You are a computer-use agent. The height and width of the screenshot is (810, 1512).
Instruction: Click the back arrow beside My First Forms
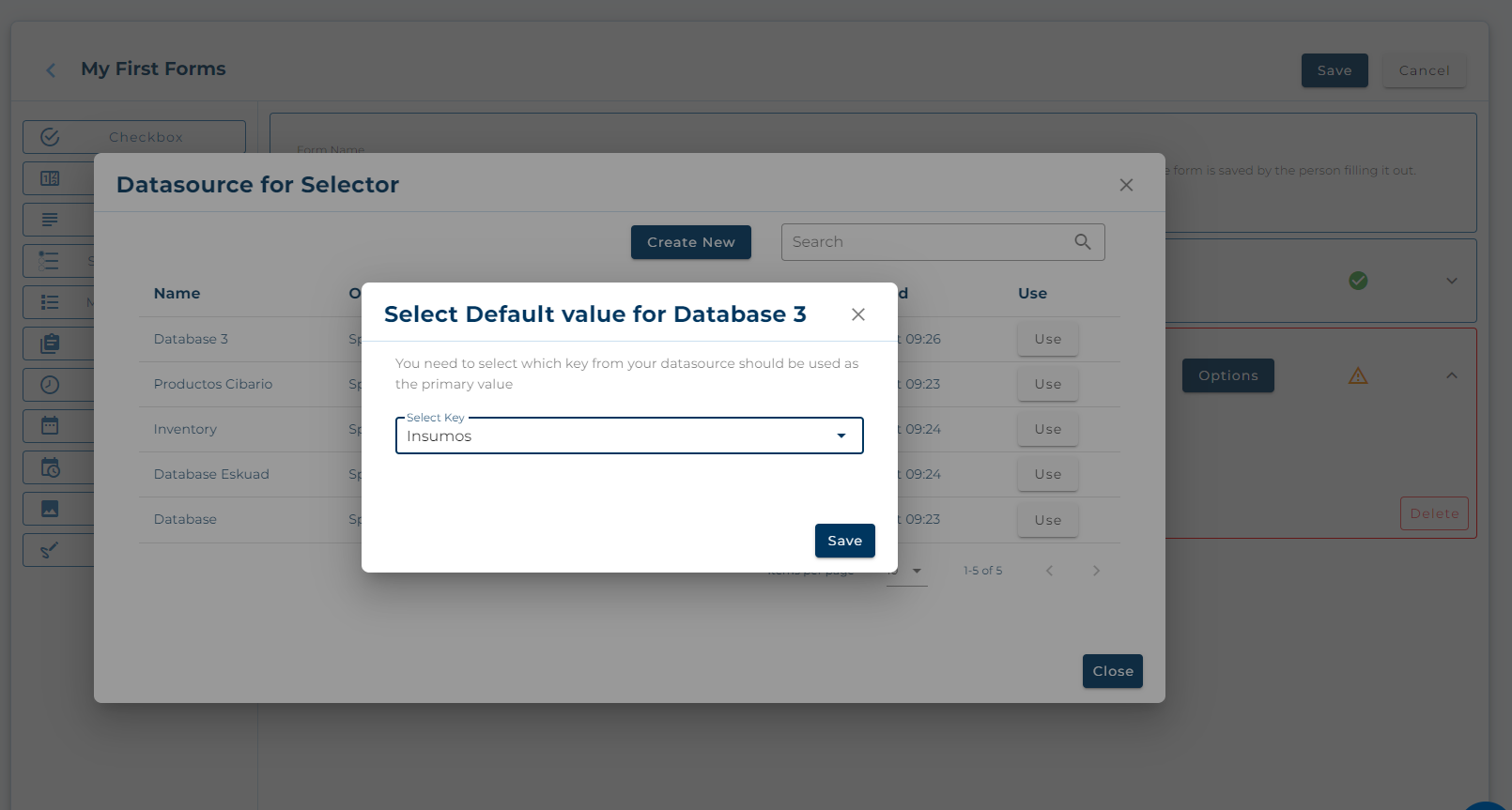pyautogui.click(x=51, y=70)
